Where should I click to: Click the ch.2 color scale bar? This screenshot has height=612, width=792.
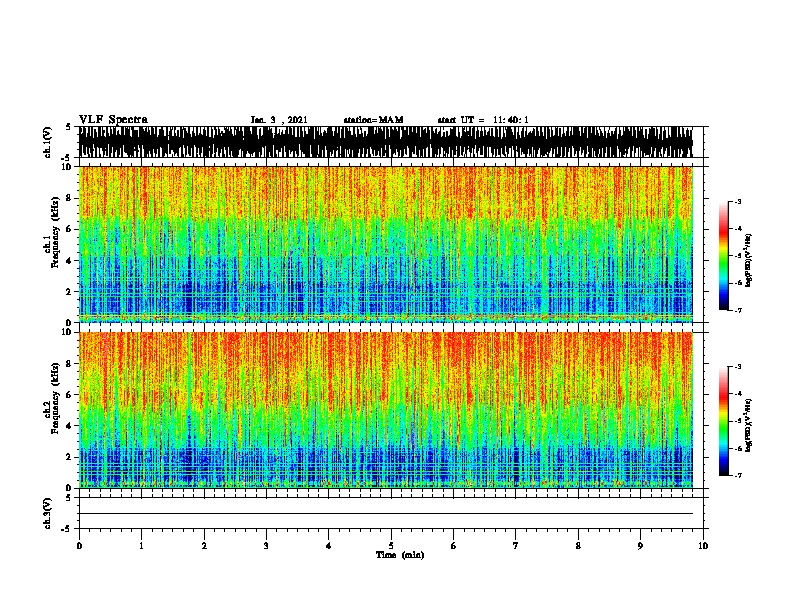[724, 421]
